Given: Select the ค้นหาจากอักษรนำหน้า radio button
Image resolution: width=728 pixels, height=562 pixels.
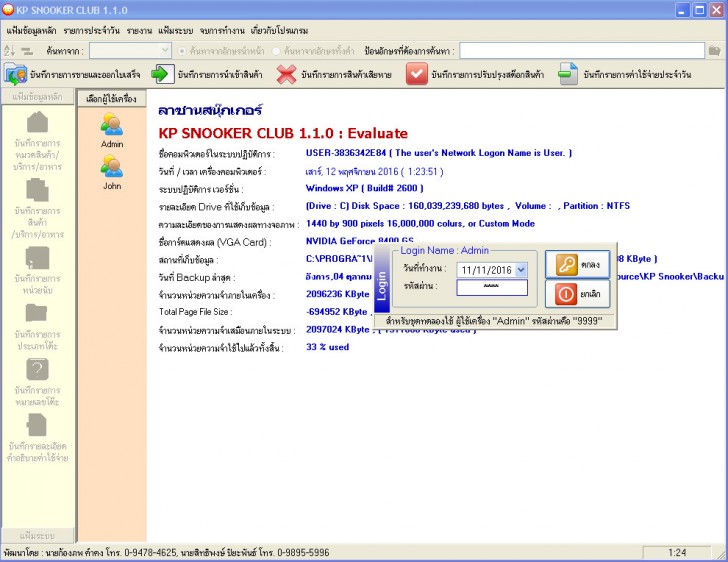Looking at the screenshot, I should (x=182, y=51).
